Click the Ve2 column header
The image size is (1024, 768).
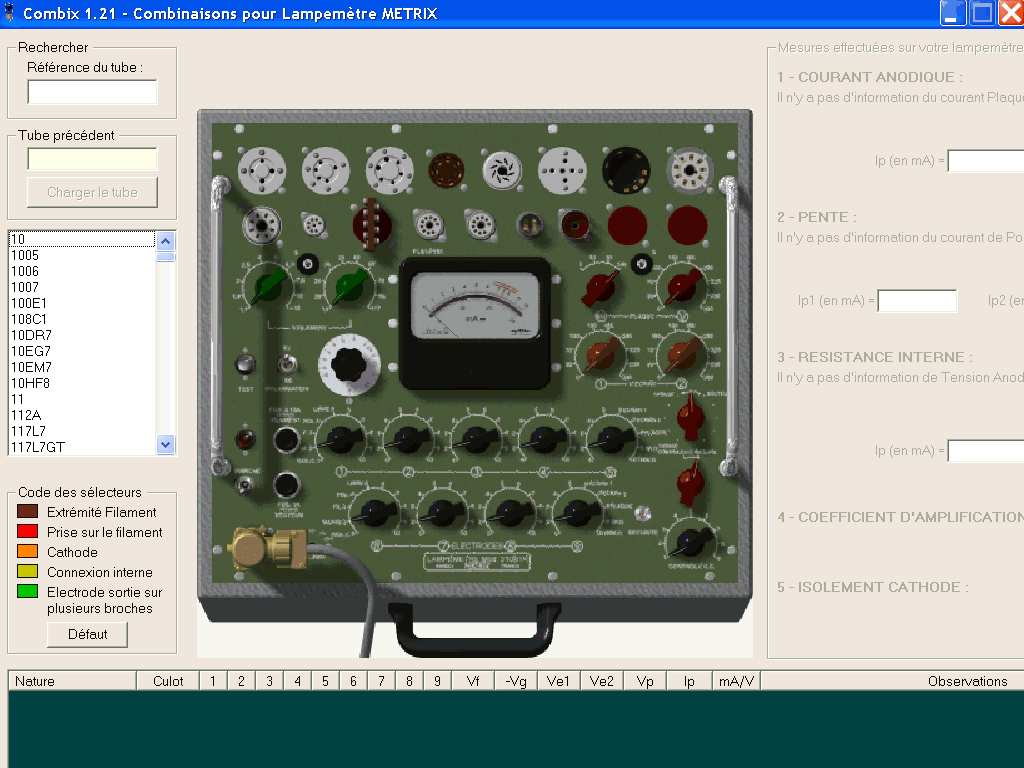click(x=601, y=681)
